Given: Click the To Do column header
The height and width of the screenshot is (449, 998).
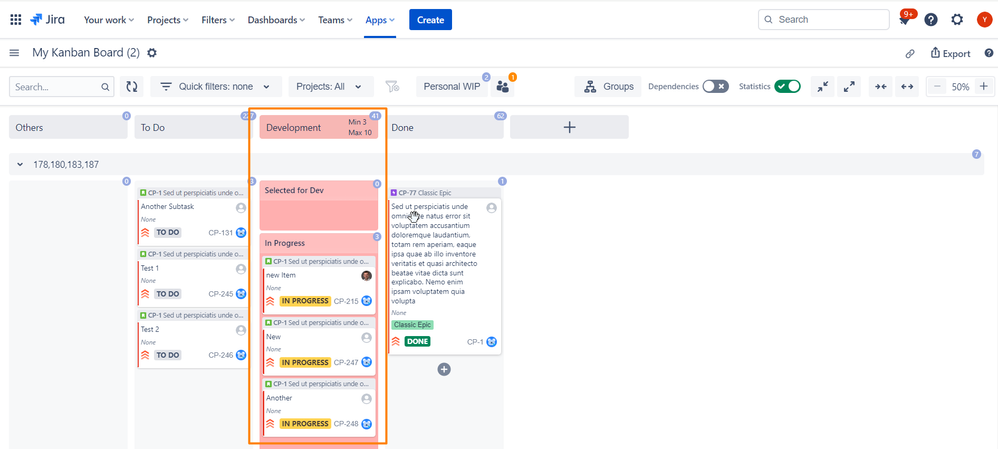Looking at the screenshot, I should coord(193,127).
